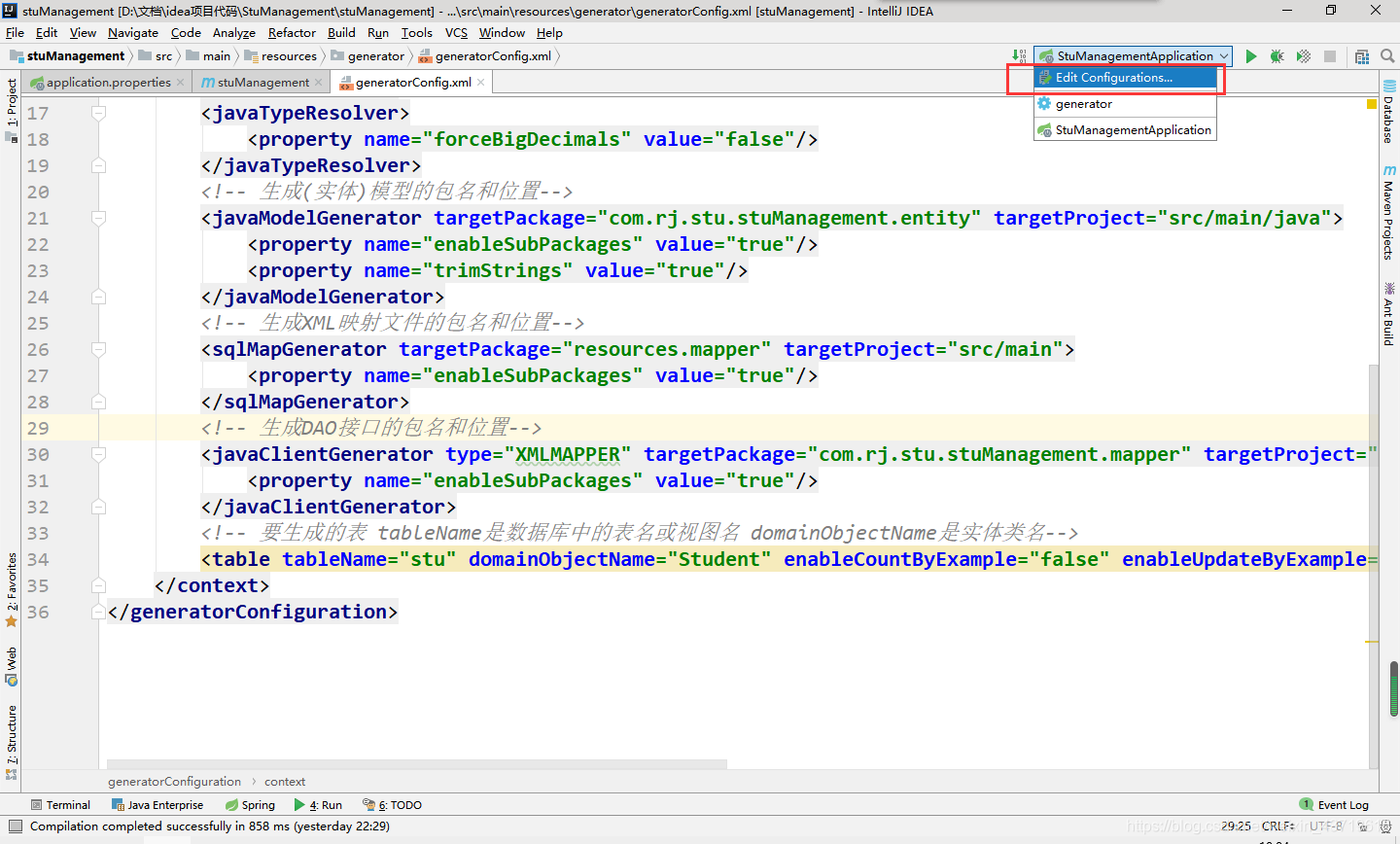Open Project Structure icon in toolbar
This screenshot has height=844, width=1400.
tap(1362, 56)
